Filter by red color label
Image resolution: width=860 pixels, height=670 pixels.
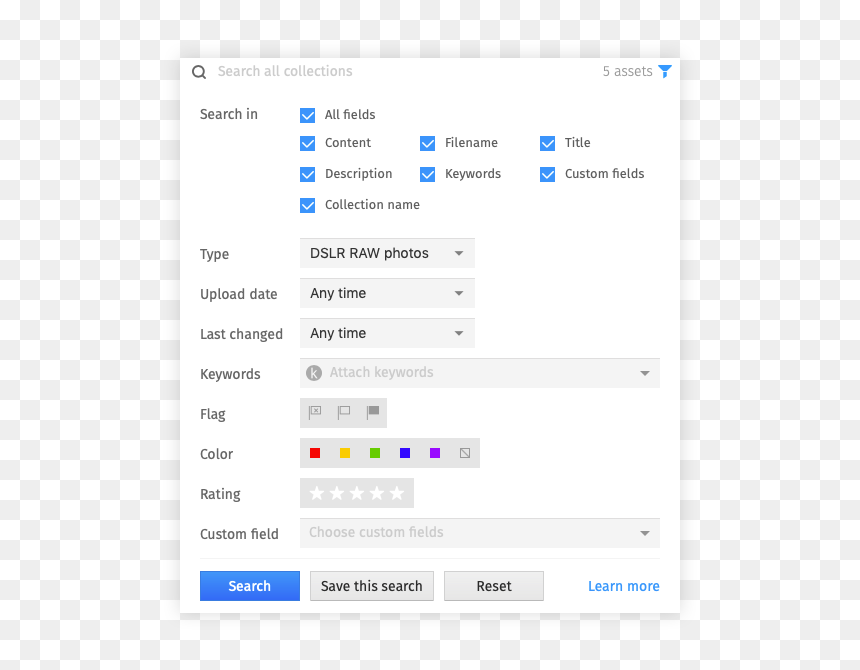click(315, 453)
